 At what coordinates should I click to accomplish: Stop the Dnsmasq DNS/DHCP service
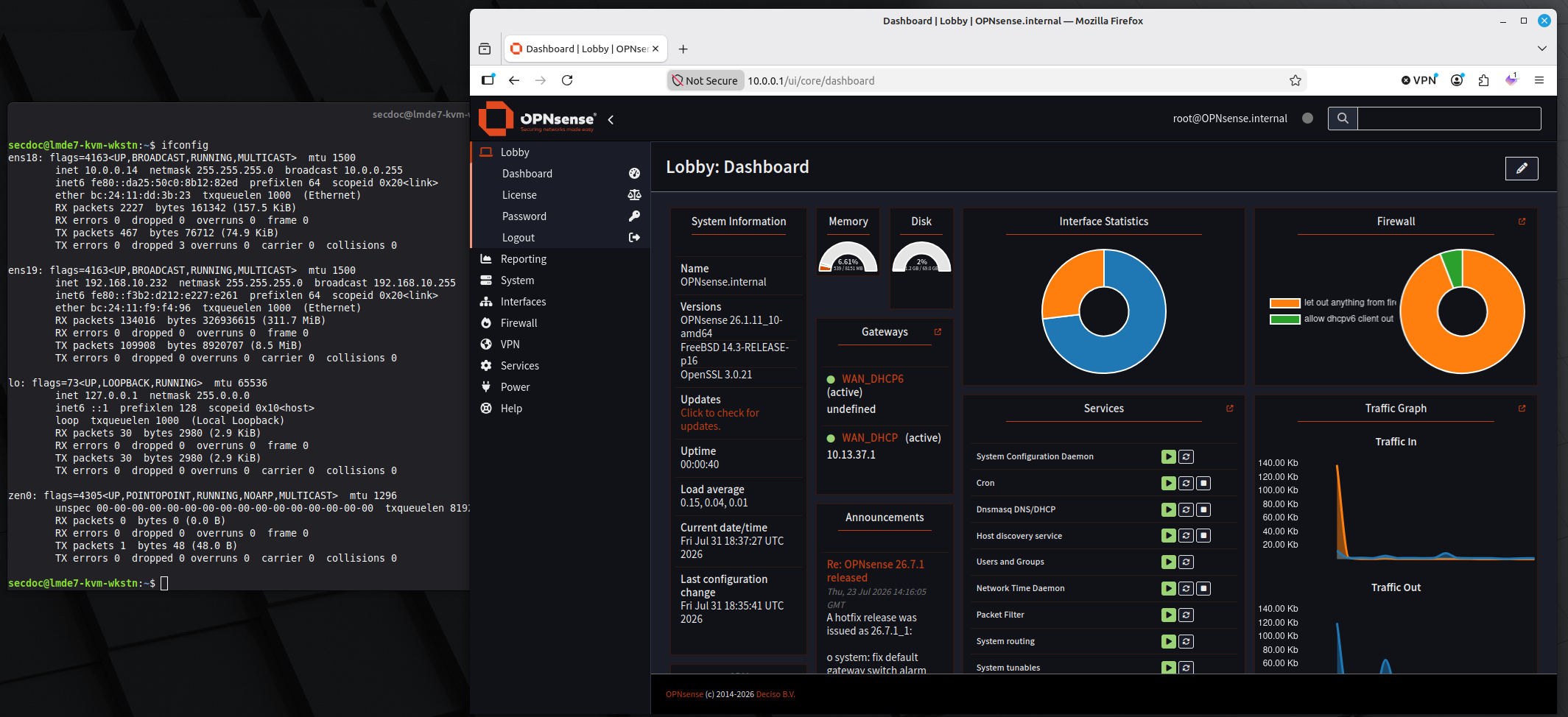(1203, 509)
